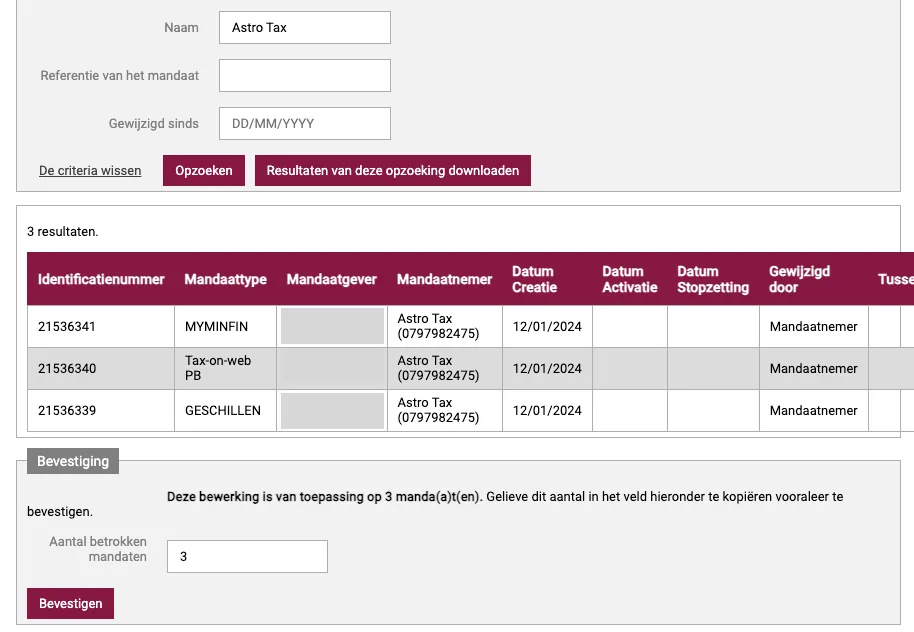Select the Identificatienummer column header
The height and width of the screenshot is (632, 914).
tap(101, 279)
